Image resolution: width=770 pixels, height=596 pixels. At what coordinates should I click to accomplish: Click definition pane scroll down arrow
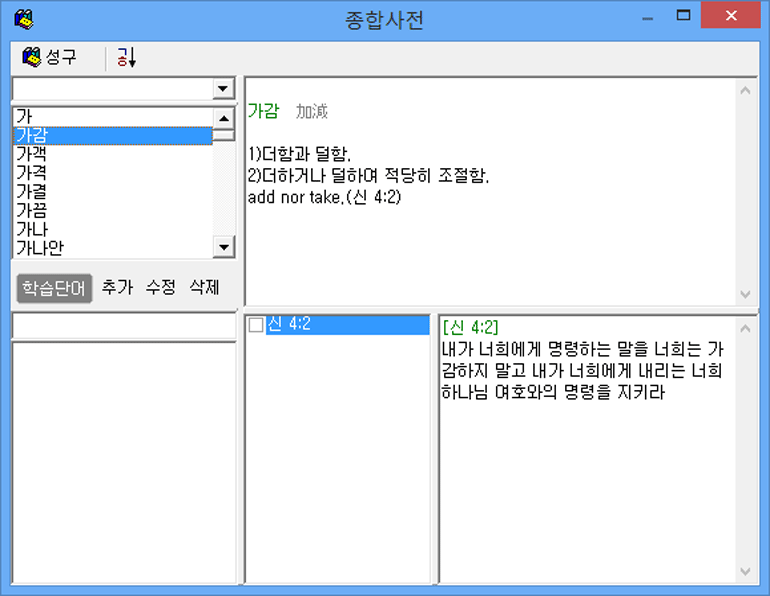(x=745, y=295)
